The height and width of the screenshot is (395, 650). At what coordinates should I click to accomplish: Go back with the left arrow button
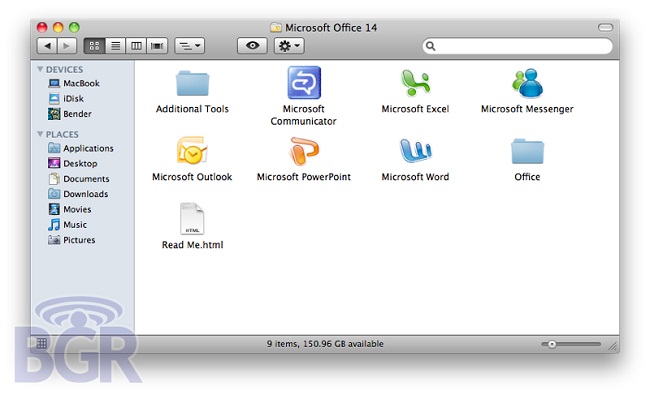pyautogui.click(x=47, y=46)
